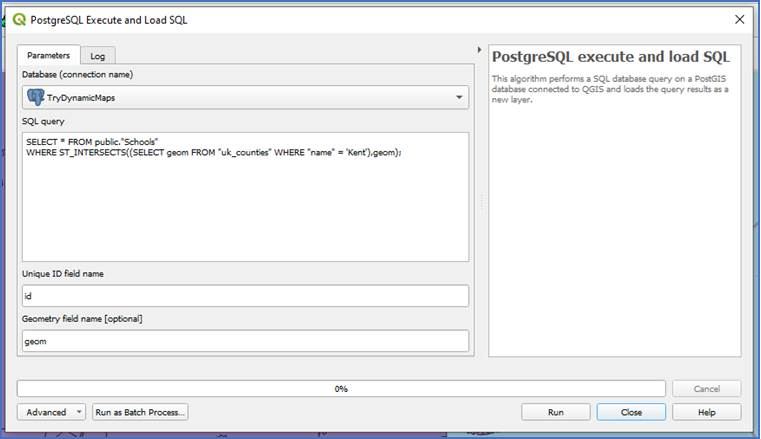Focus the Unique ID field name input
This screenshot has height=439, width=761.
pos(245,295)
